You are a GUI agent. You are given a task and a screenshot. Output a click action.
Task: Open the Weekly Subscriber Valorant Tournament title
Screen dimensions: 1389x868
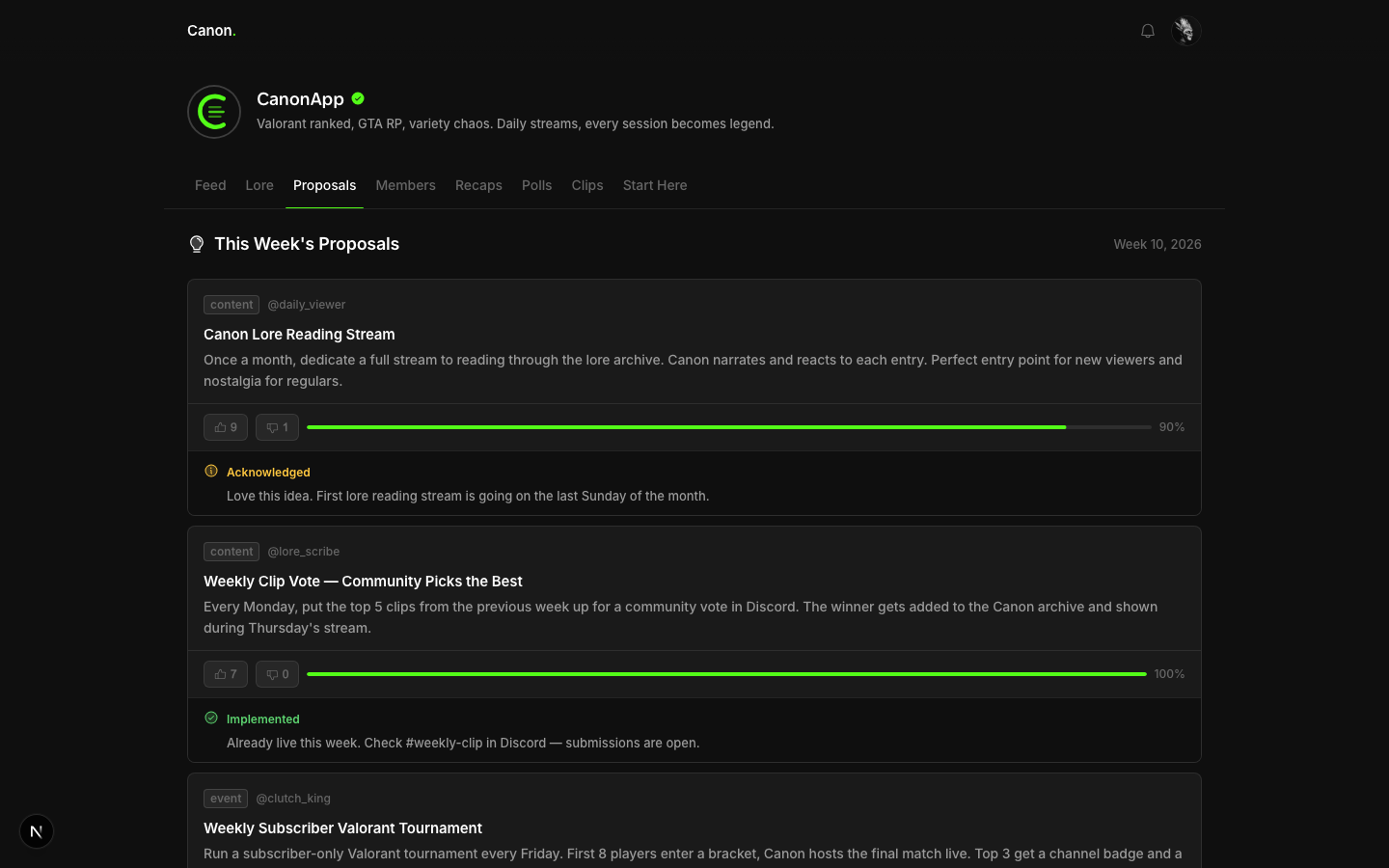[342, 828]
